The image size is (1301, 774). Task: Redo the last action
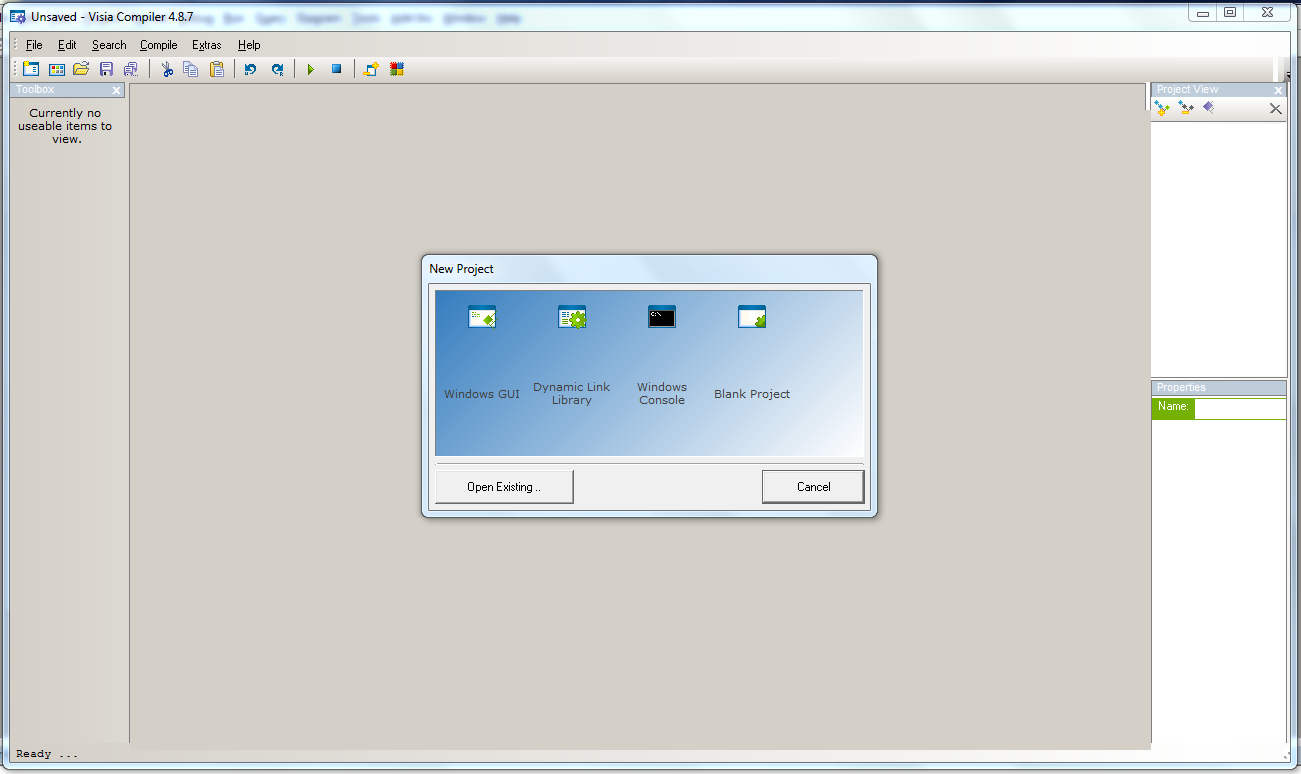tap(278, 68)
